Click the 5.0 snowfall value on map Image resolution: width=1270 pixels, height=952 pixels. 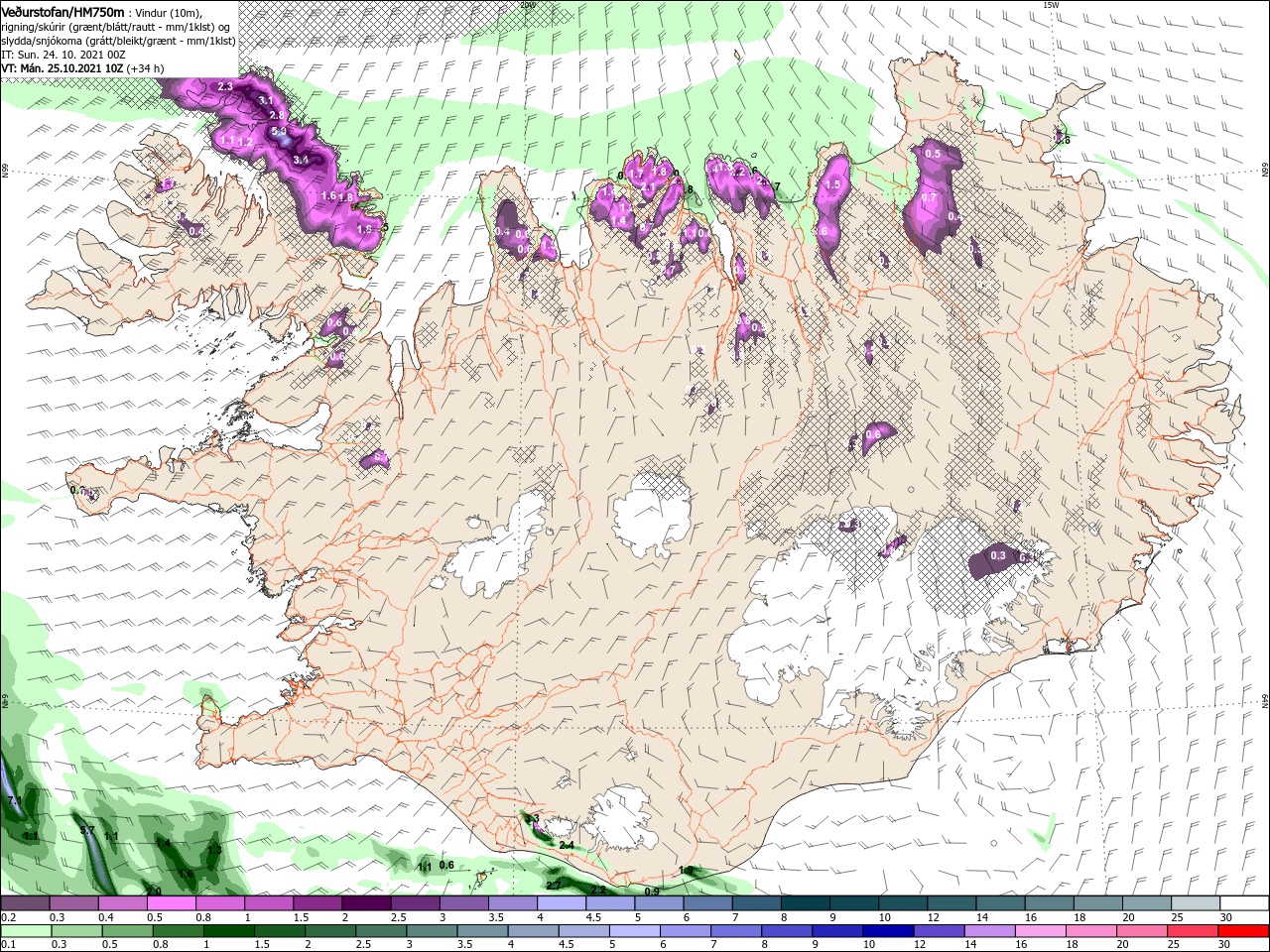point(279,131)
